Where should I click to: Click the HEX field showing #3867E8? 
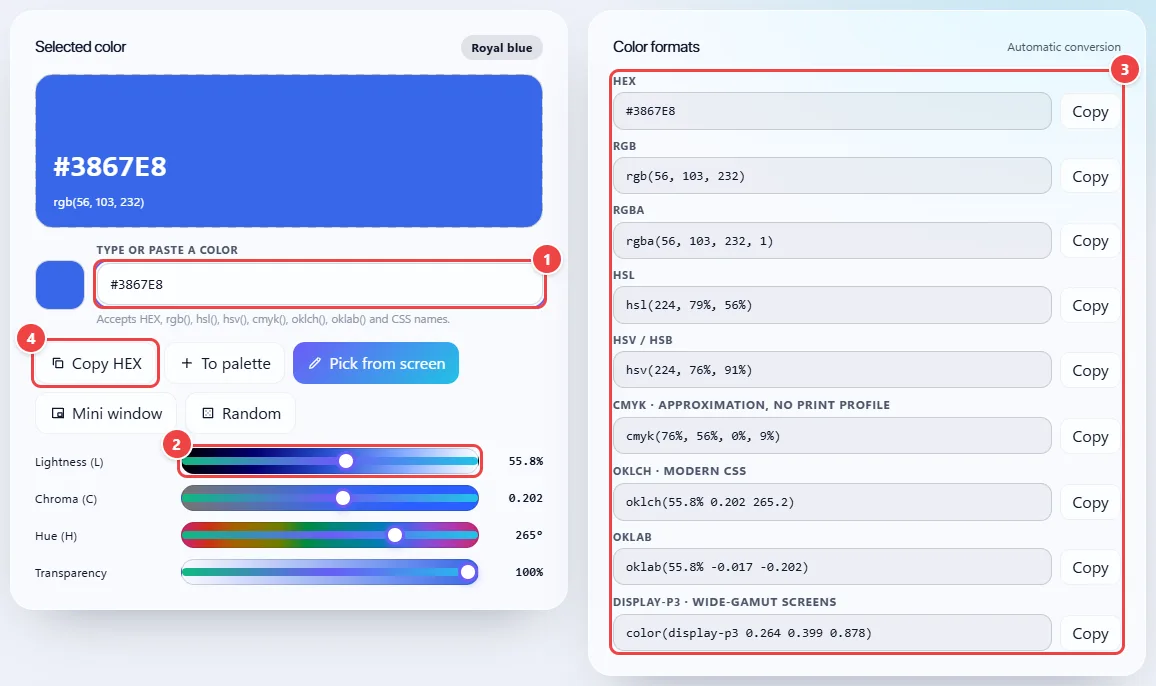[832, 111]
